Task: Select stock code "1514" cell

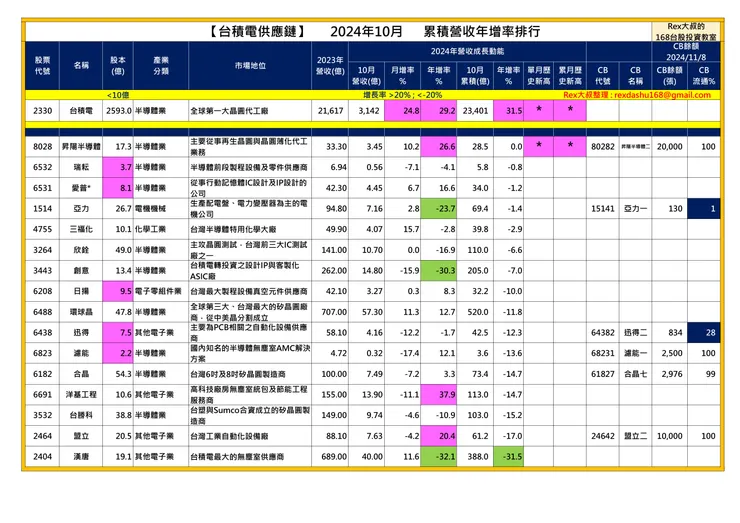Action: 42,209
